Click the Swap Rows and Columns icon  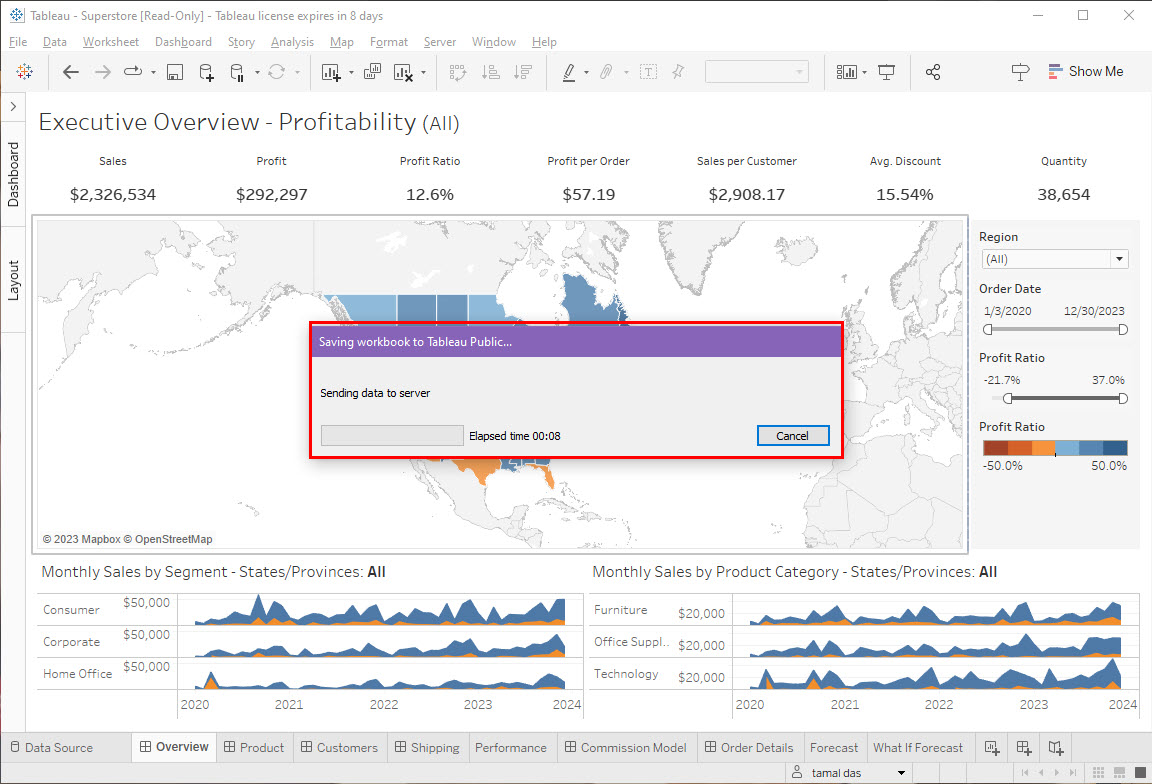click(458, 72)
